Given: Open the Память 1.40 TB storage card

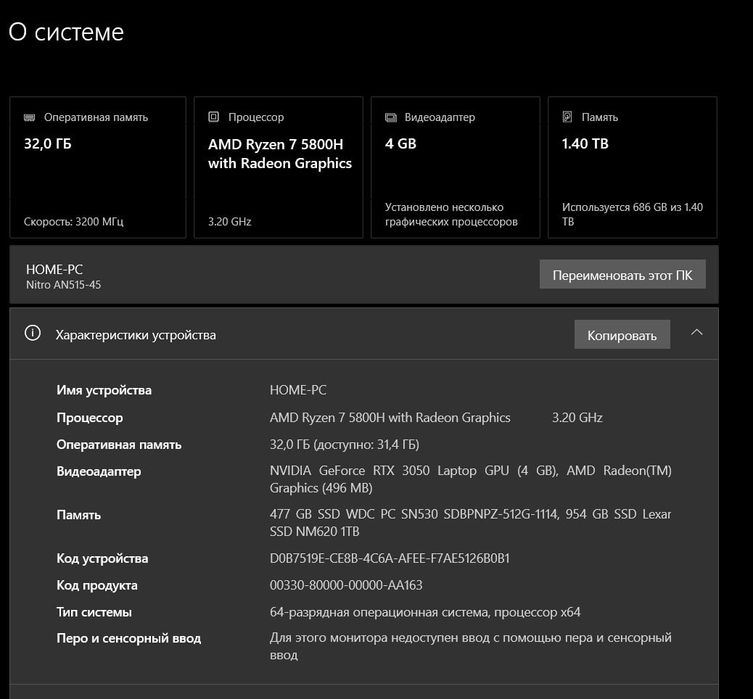Looking at the screenshot, I should 632,167.
